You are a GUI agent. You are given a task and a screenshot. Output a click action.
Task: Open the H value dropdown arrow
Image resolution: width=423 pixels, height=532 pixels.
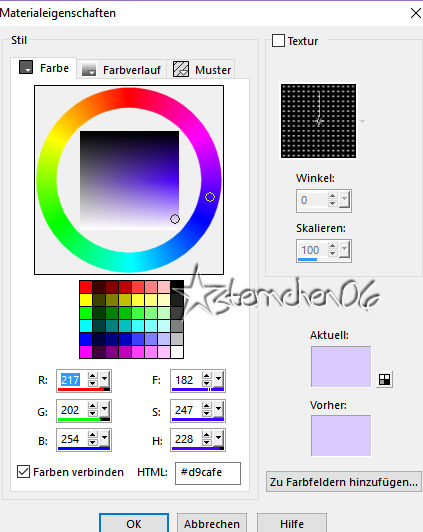[x=218, y=439]
